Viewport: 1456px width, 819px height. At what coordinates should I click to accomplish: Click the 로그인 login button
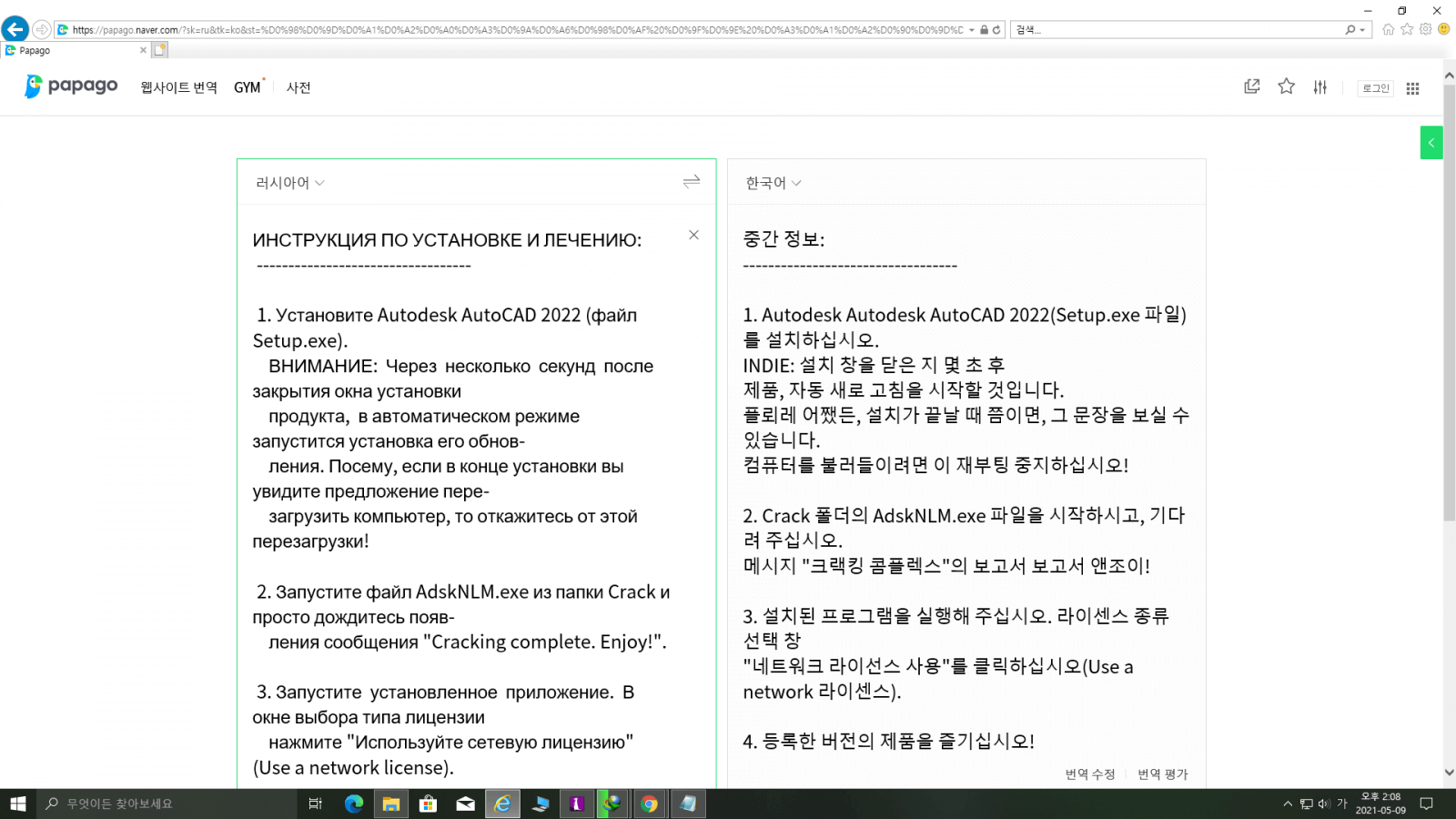1375,88
